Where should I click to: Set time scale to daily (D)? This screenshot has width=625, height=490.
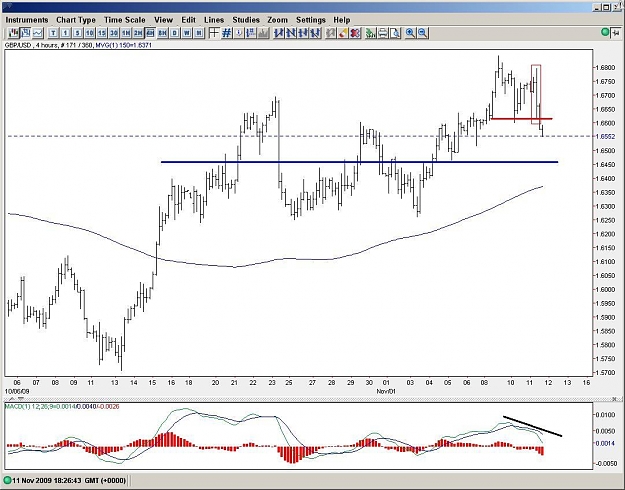click(x=174, y=33)
